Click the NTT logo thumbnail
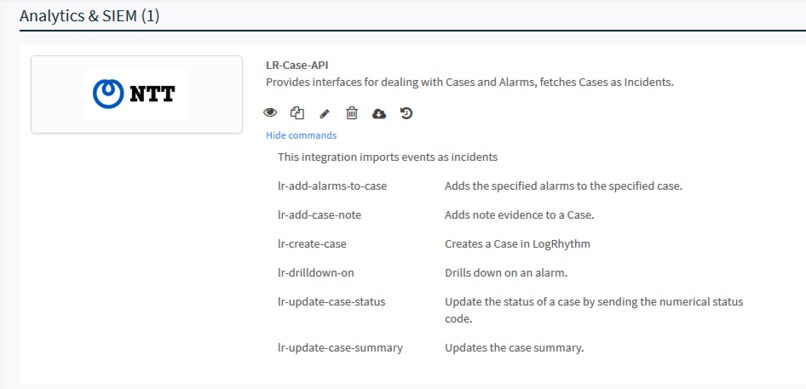Screen dimensions: 806x389 point(137,94)
